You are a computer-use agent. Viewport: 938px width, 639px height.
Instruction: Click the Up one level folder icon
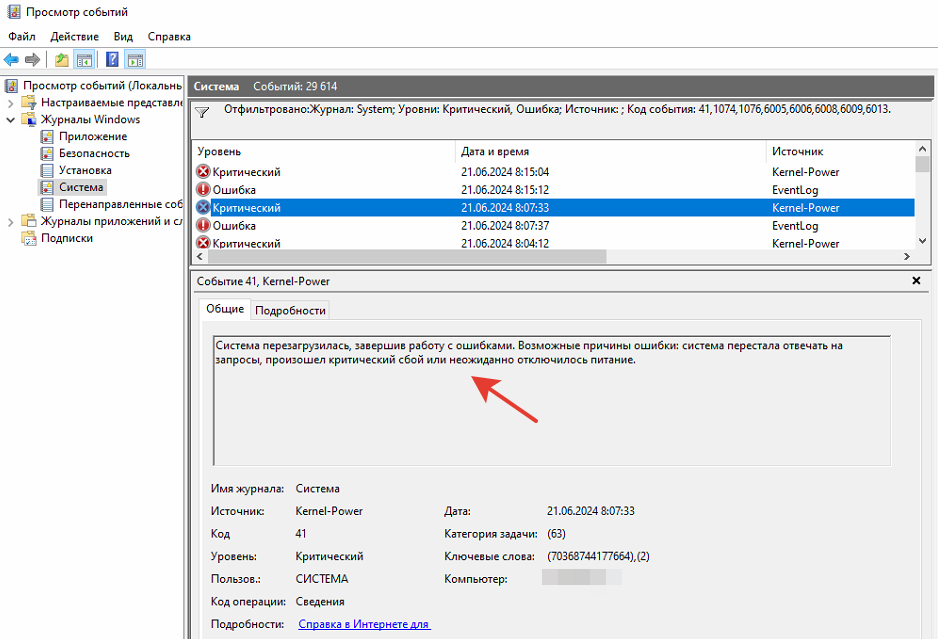(62, 59)
